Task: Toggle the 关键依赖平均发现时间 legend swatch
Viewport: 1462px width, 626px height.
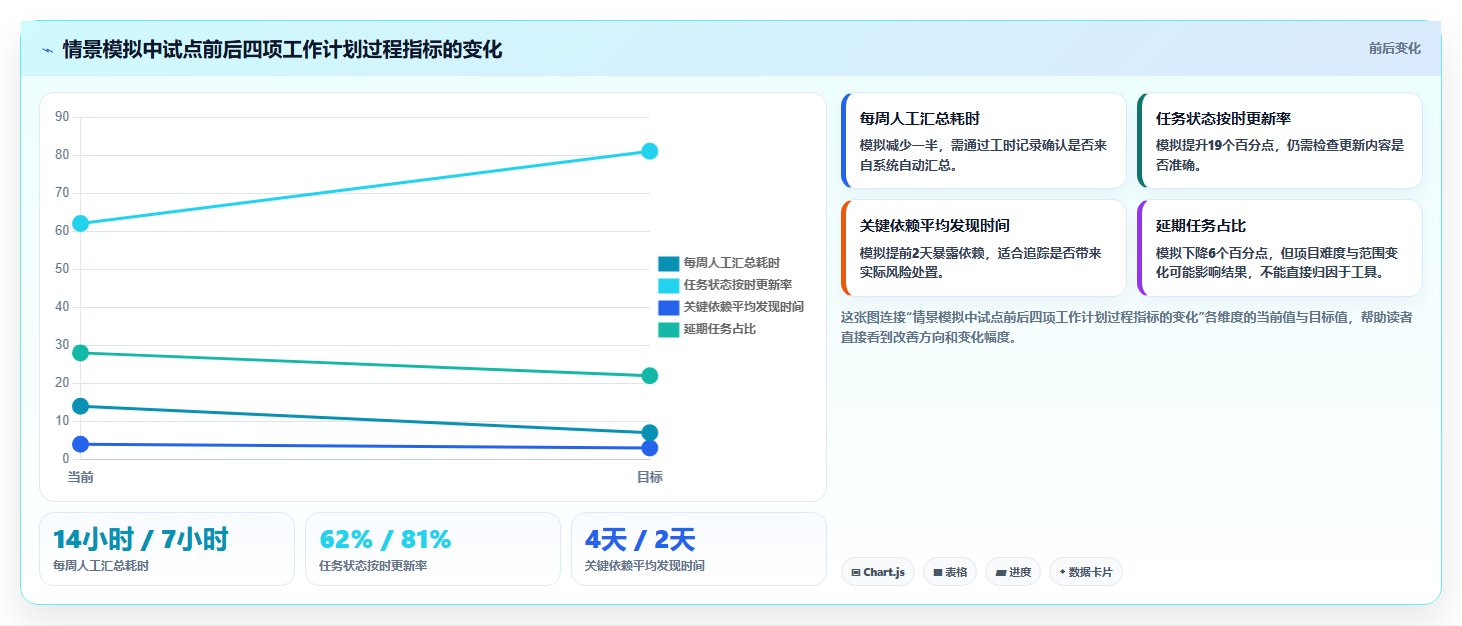Action: [668, 308]
